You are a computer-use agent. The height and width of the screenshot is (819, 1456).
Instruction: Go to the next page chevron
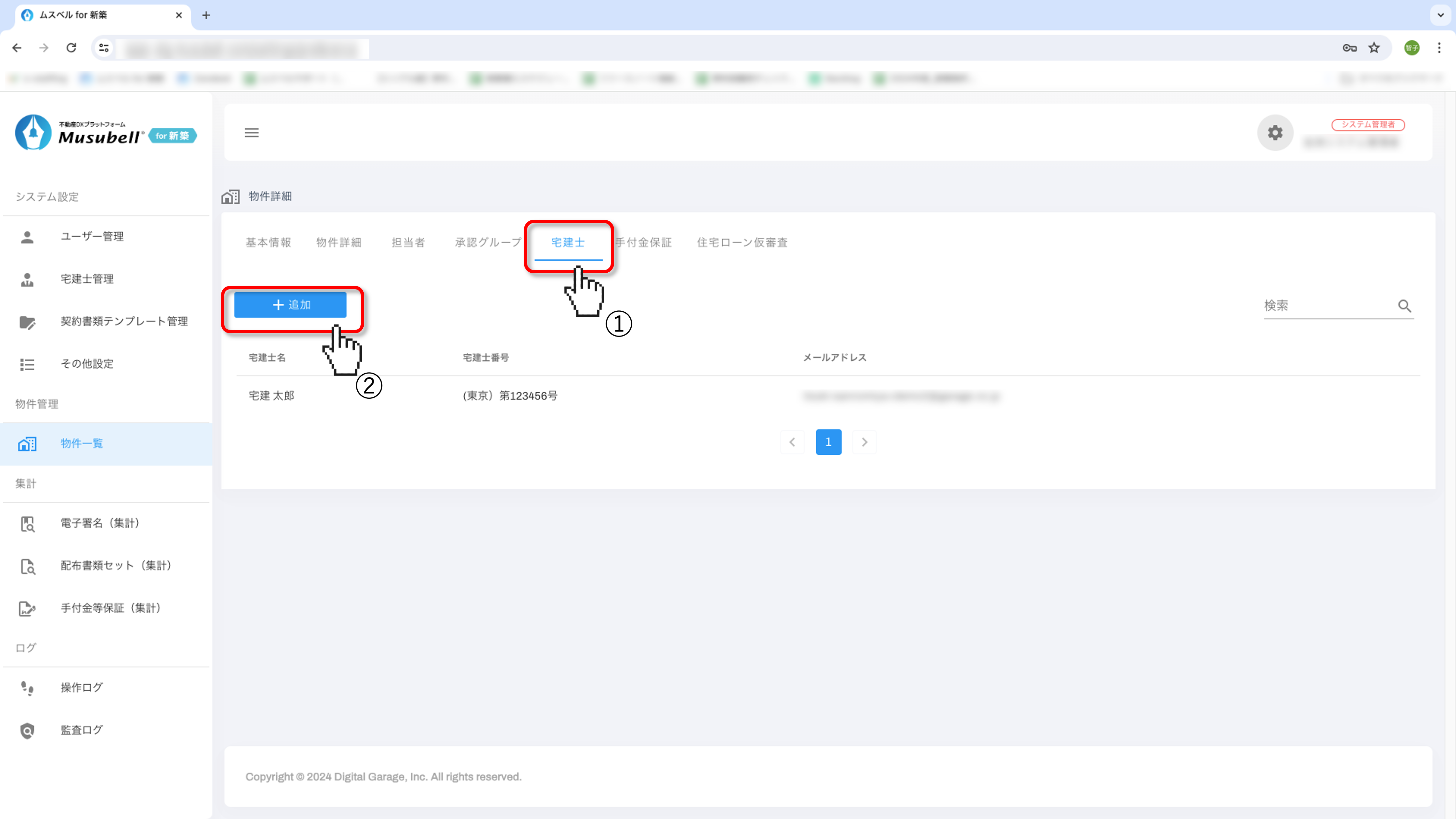(864, 442)
